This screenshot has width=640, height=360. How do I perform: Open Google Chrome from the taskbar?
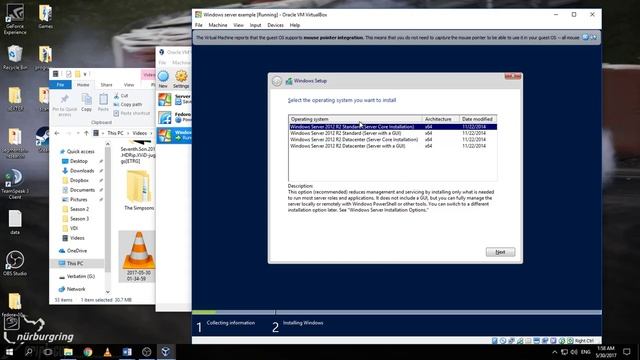click(88, 352)
